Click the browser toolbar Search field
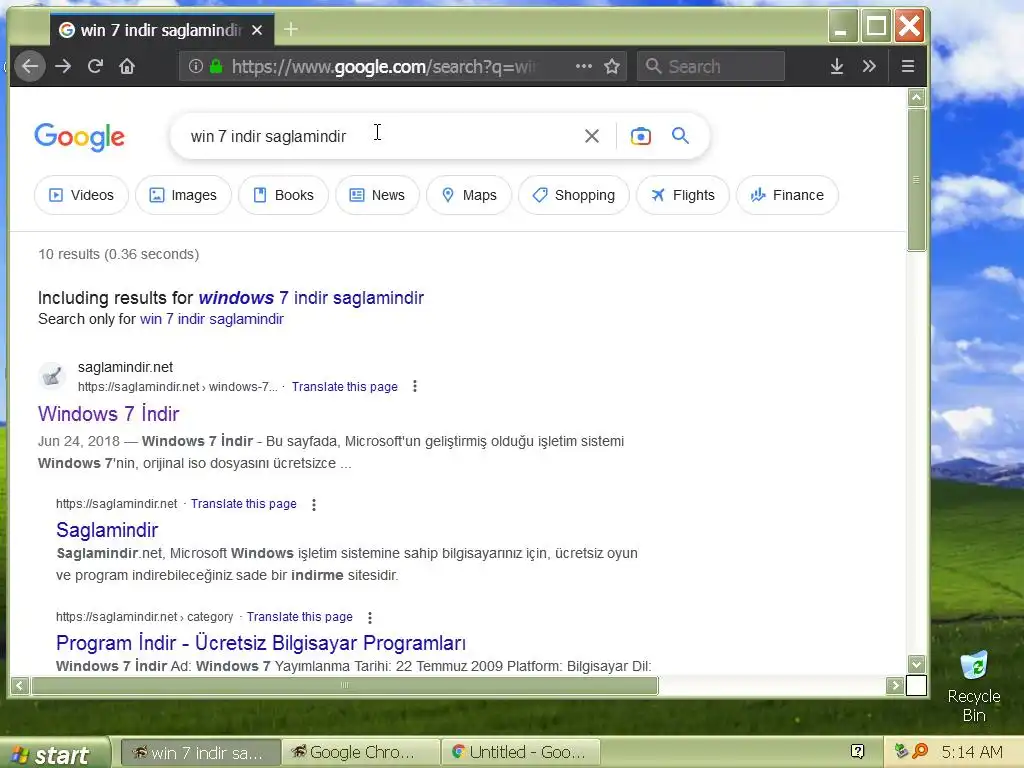The image size is (1024, 768). (x=711, y=66)
